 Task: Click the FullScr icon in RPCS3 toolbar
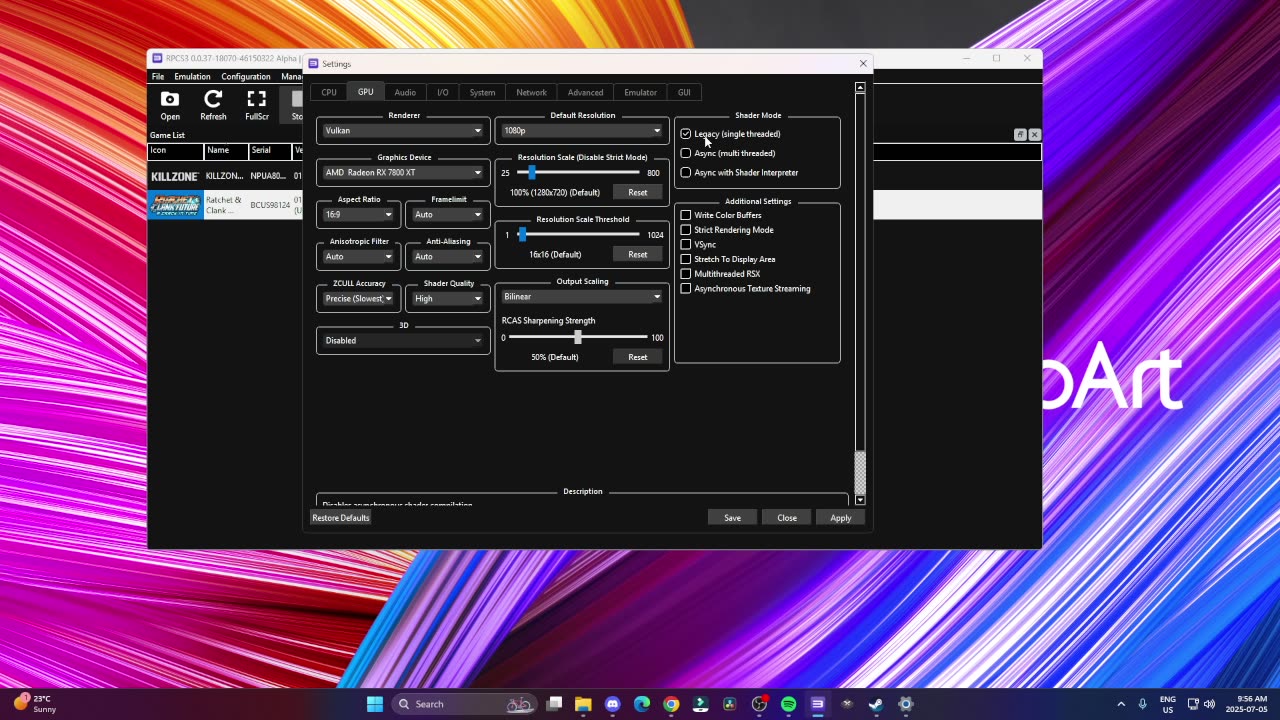point(257,104)
